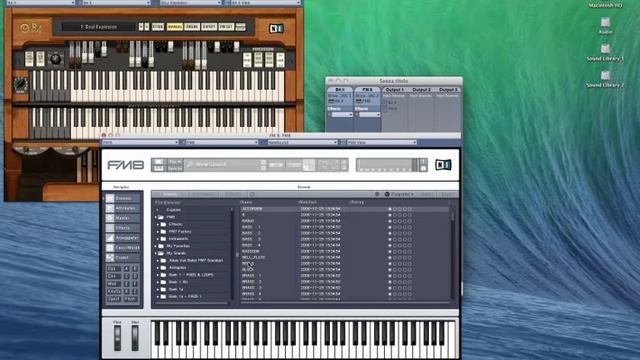Click the B4 logo on the organ

tap(31, 28)
